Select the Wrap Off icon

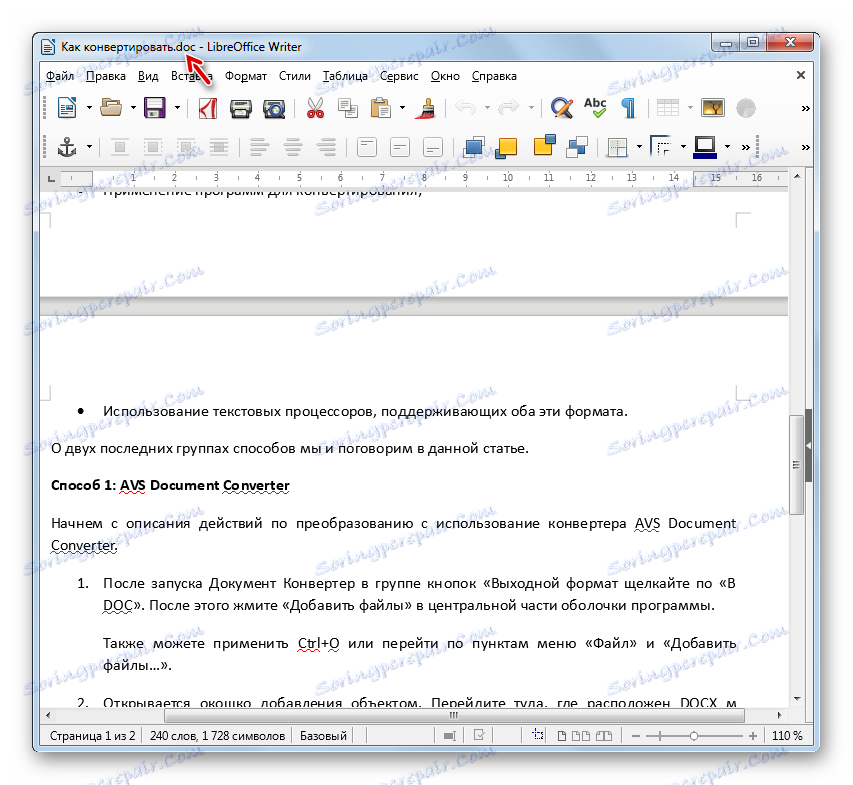click(120, 147)
